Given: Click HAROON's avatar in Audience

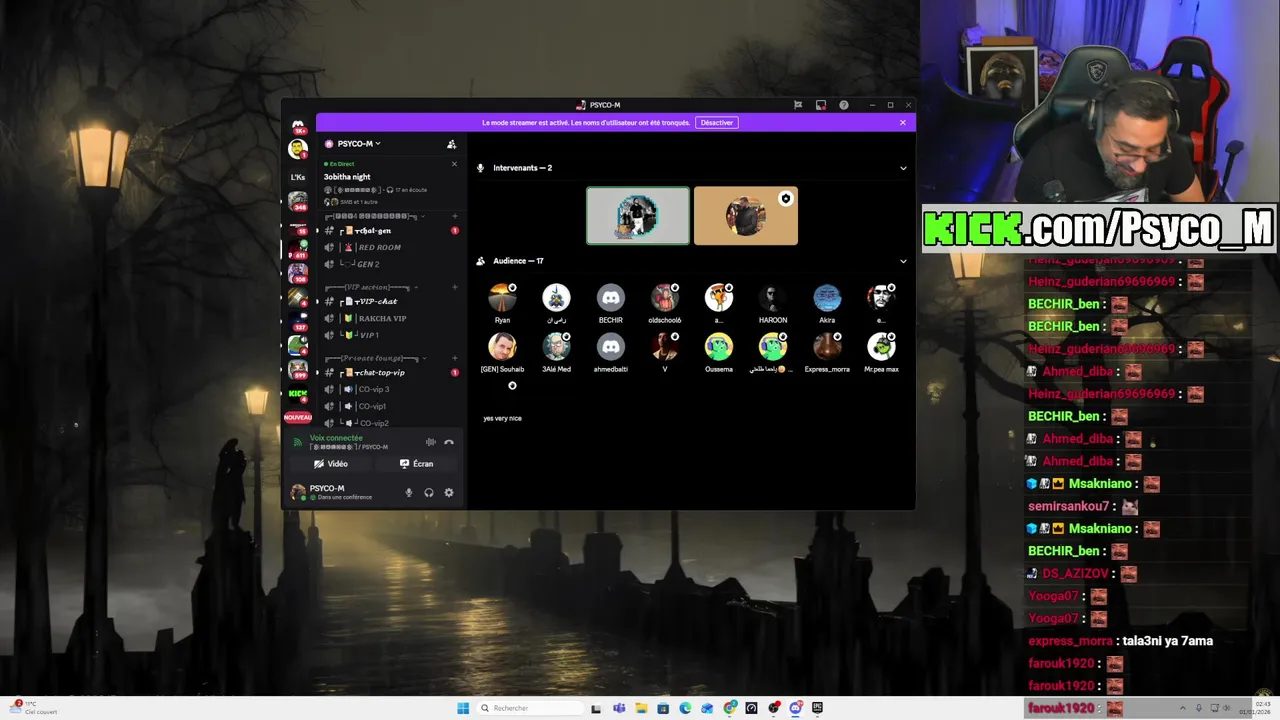Looking at the screenshot, I should pos(772,298).
